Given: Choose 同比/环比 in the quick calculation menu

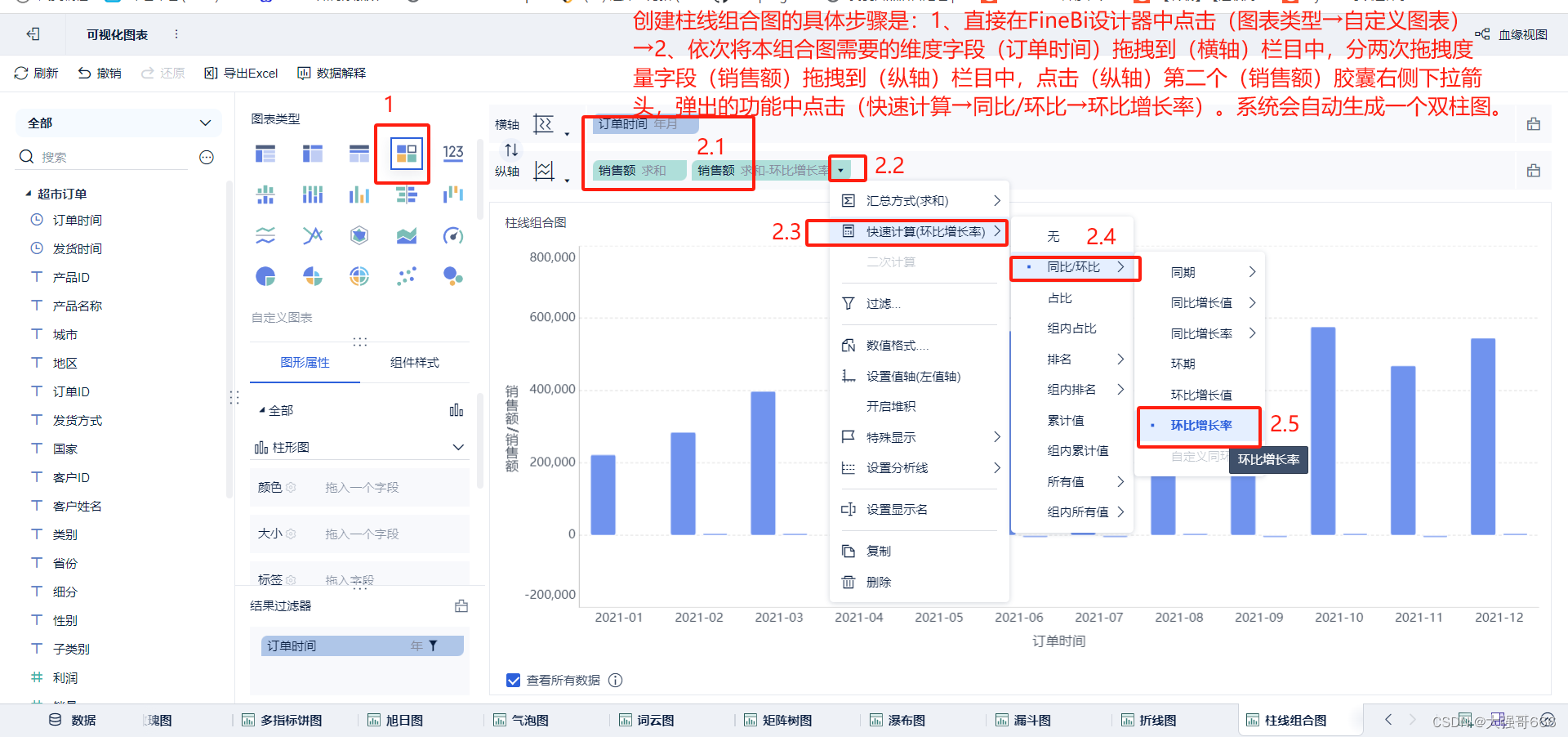Looking at the screenshot, I should (1073, 267).
